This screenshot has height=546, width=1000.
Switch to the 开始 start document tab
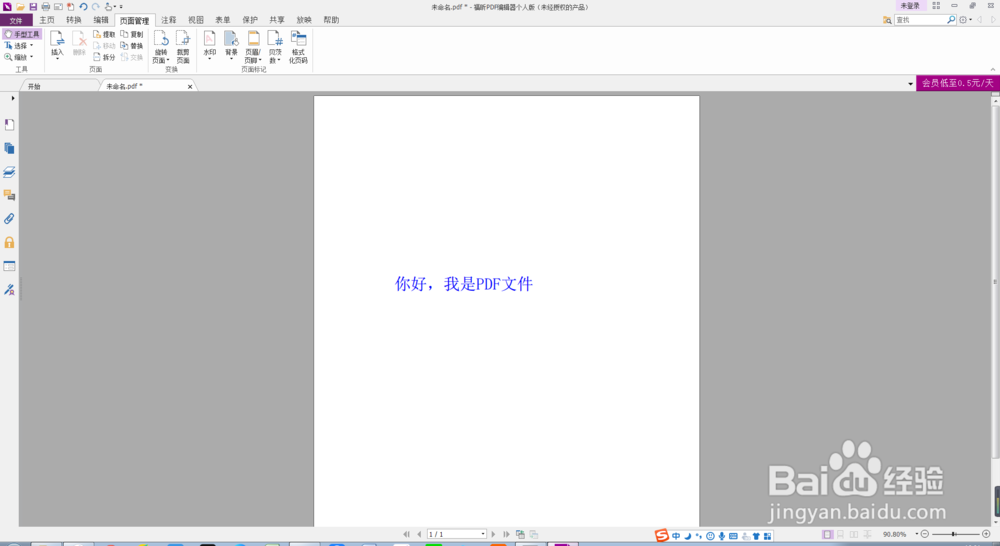[x=57, y=86]
